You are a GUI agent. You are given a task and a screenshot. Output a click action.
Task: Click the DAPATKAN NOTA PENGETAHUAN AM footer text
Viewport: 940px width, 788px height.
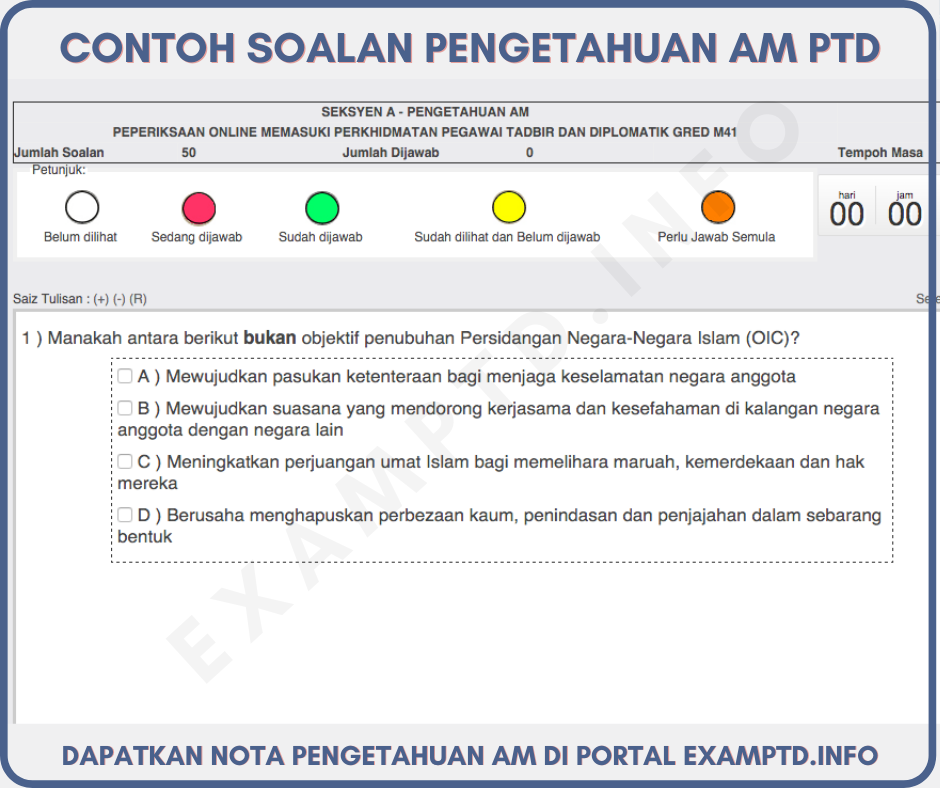[470, 756]
